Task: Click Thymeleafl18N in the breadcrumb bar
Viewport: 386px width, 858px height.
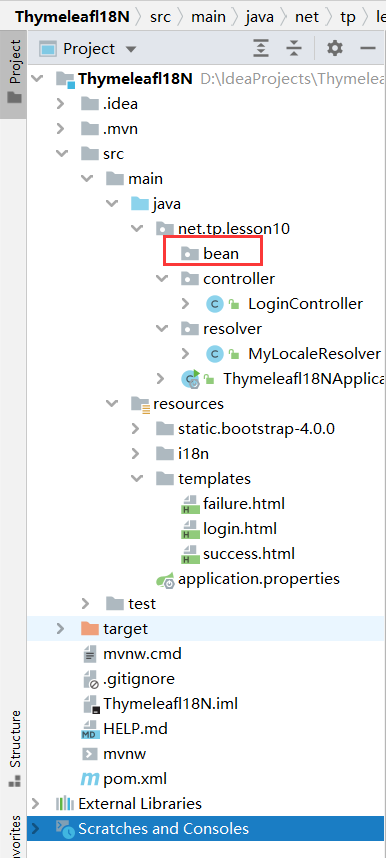Action: (72, 16)
